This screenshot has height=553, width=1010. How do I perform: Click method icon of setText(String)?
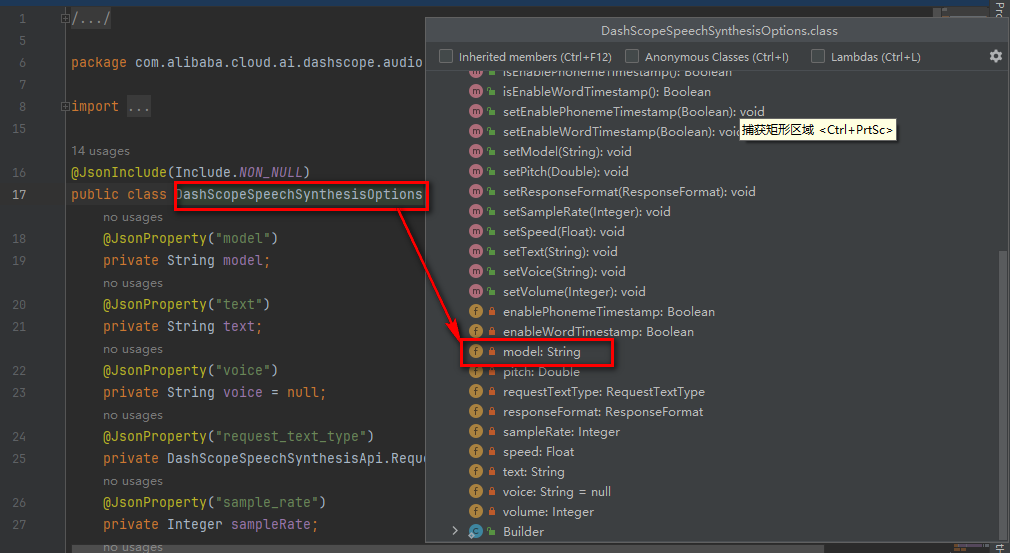(476, 251)
